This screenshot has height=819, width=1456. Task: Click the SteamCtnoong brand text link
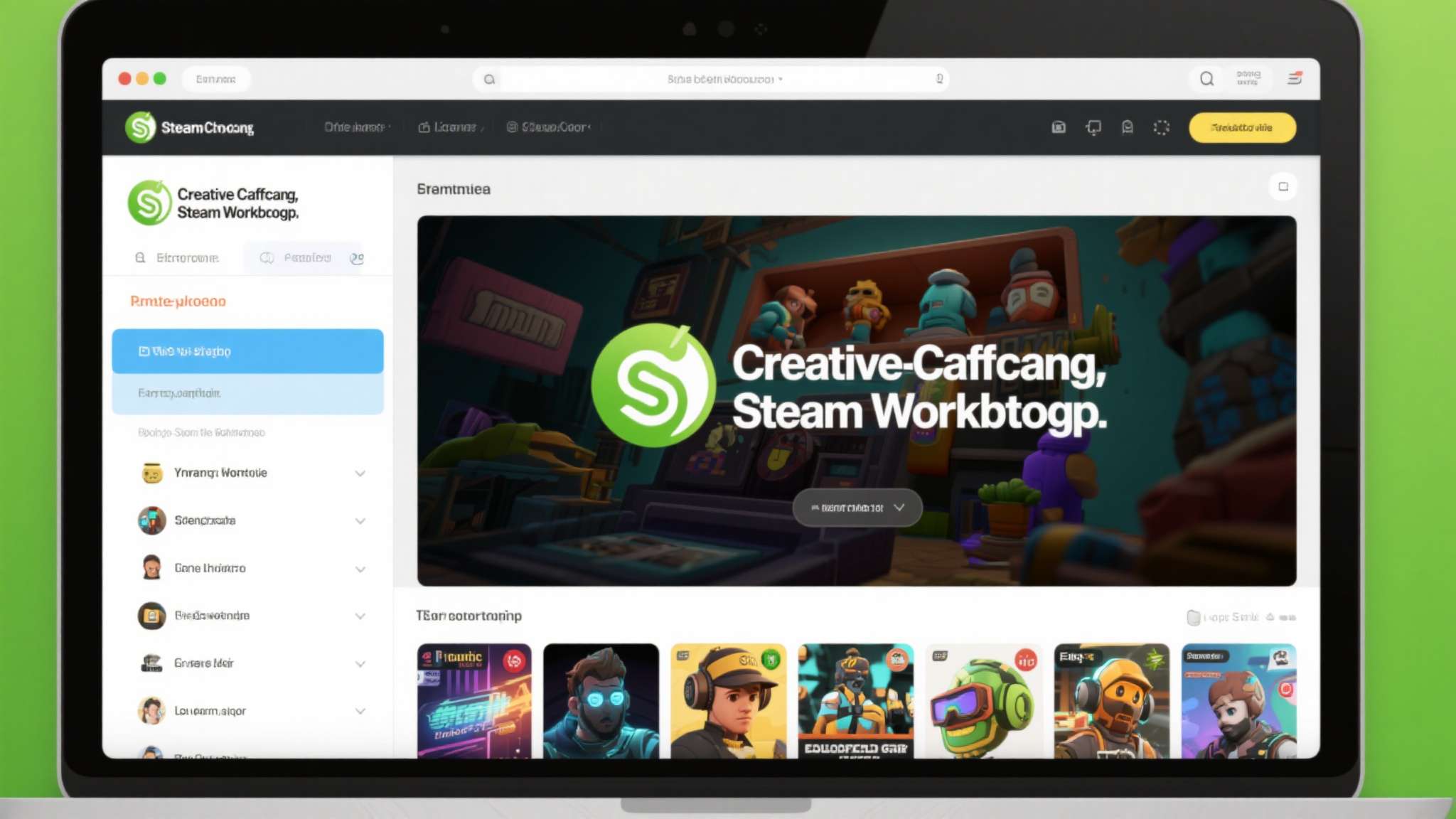(207, 128)
